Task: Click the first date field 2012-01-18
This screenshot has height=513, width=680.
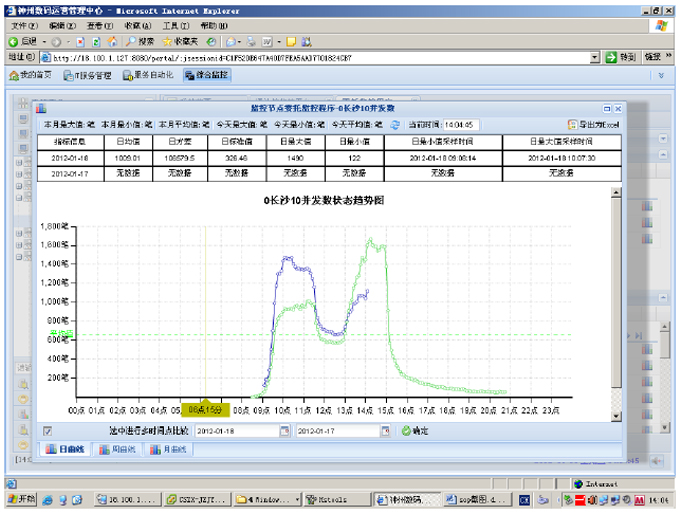Action: pyautogui.click(x=237, y=431)
